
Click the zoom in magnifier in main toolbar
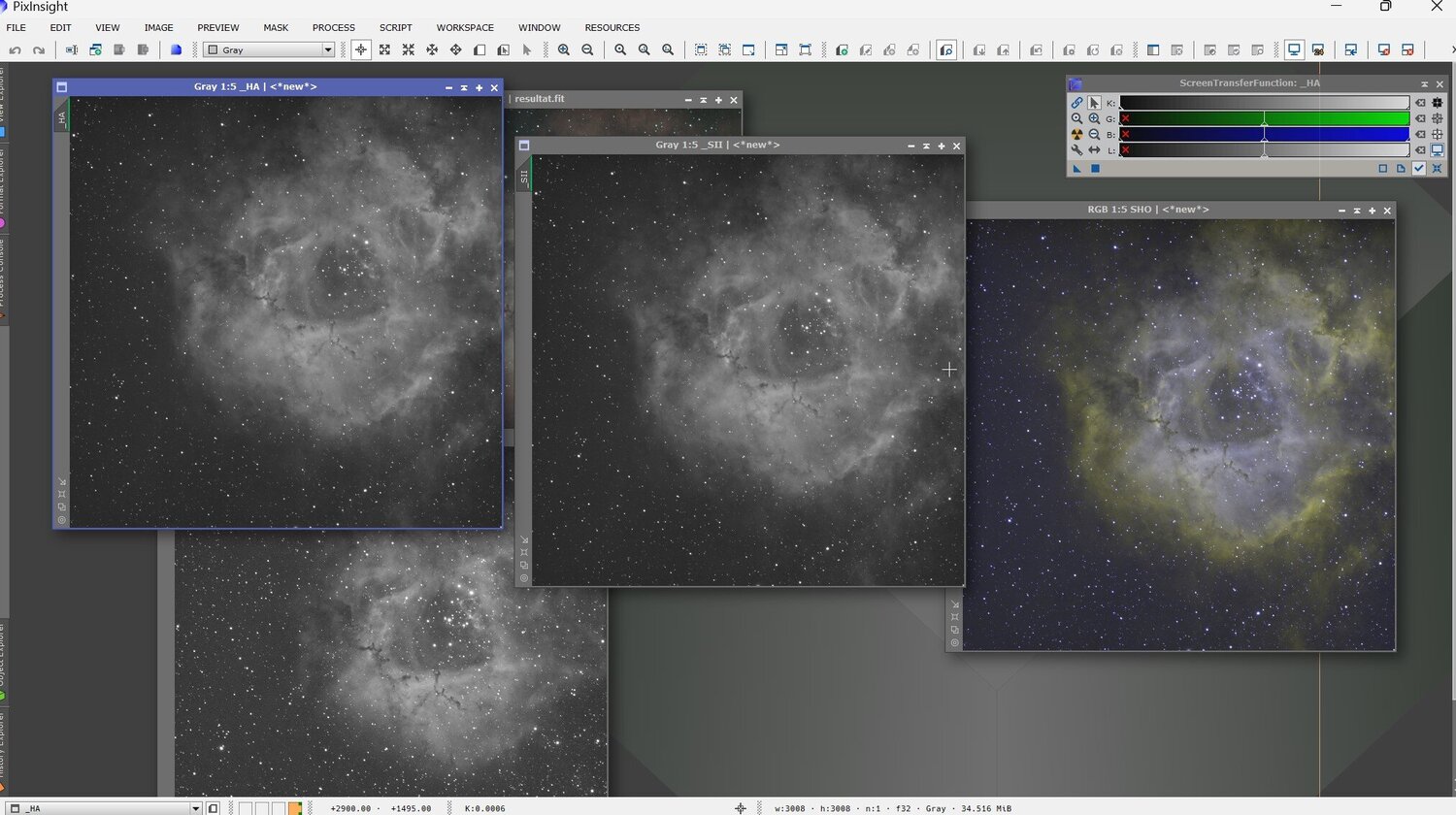(564, 50)
